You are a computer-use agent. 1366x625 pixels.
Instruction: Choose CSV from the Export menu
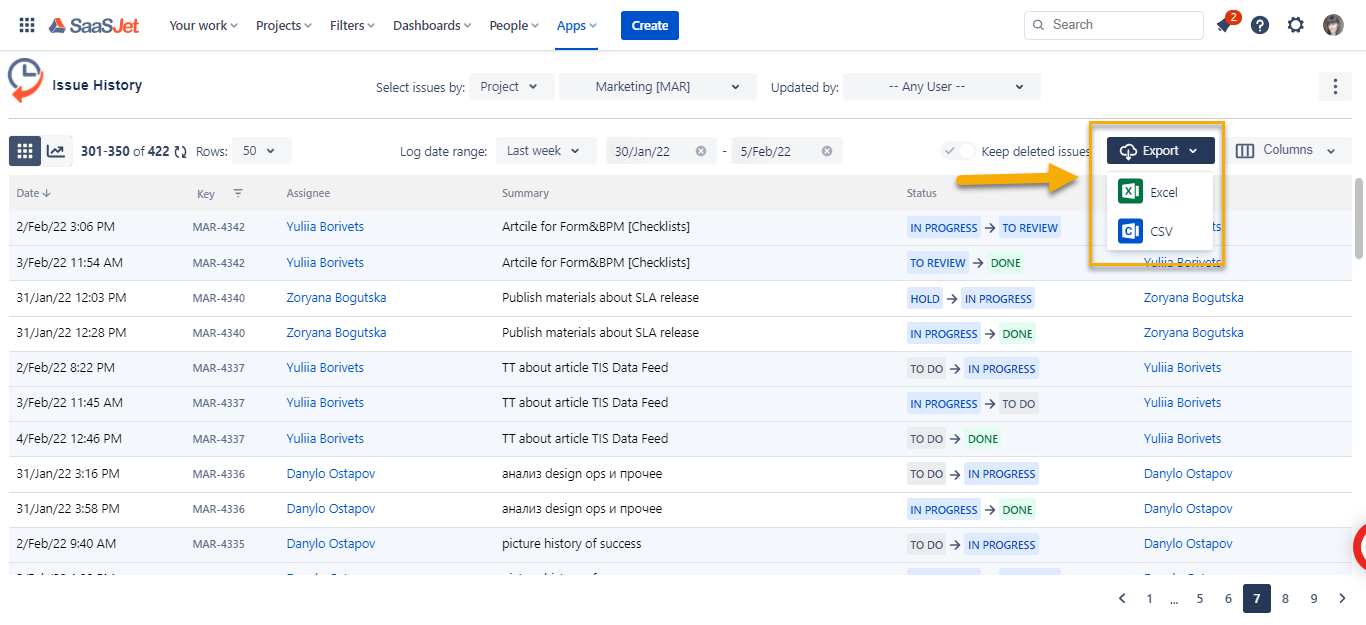tap(1160, 231)
